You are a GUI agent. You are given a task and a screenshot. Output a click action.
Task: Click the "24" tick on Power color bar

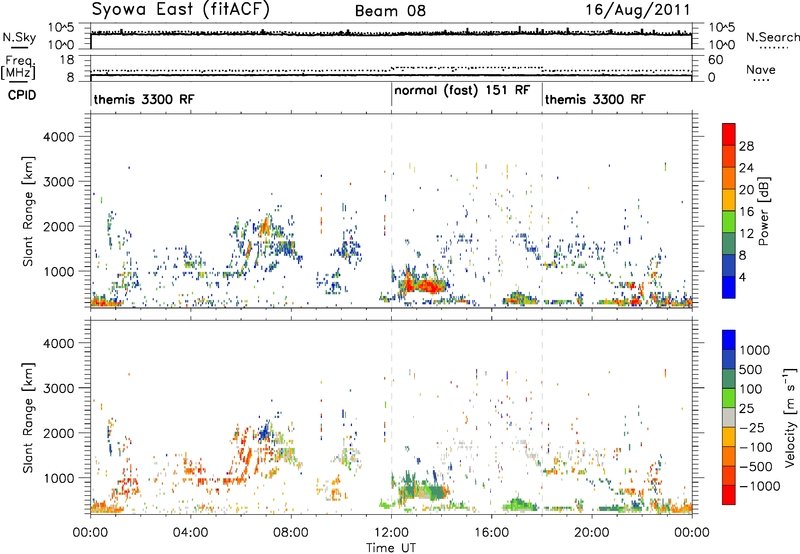[x=746, y=168]
